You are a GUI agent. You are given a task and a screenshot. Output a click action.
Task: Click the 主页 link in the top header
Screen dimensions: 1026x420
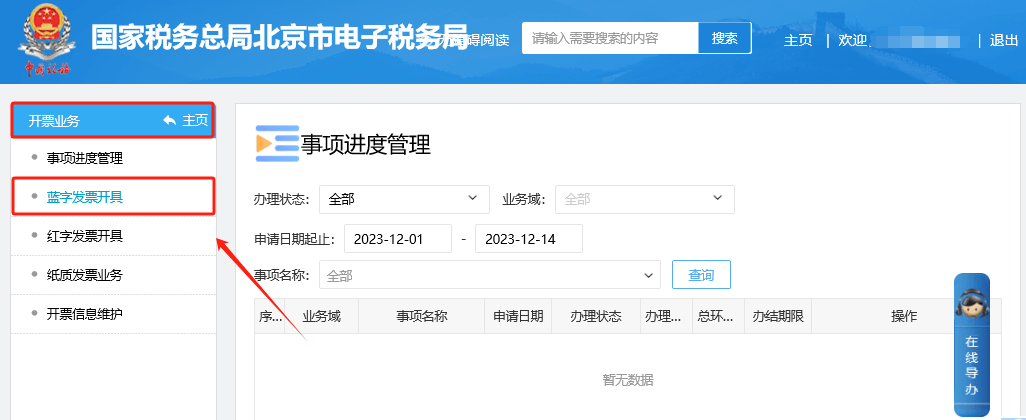pos(798,40)
